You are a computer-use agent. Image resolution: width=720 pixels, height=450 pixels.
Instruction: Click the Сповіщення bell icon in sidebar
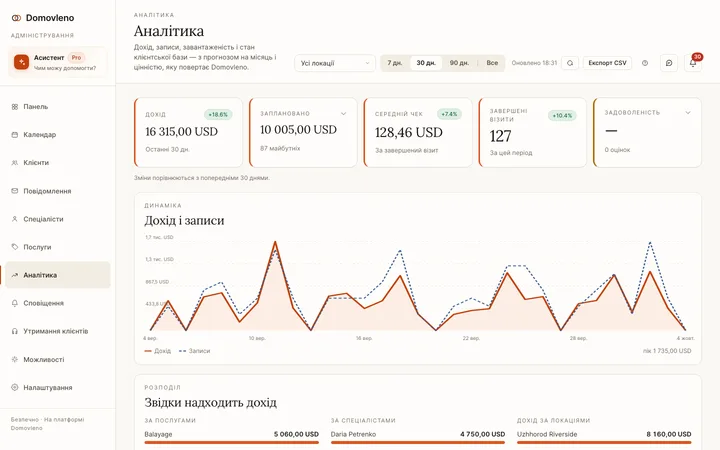15,303
